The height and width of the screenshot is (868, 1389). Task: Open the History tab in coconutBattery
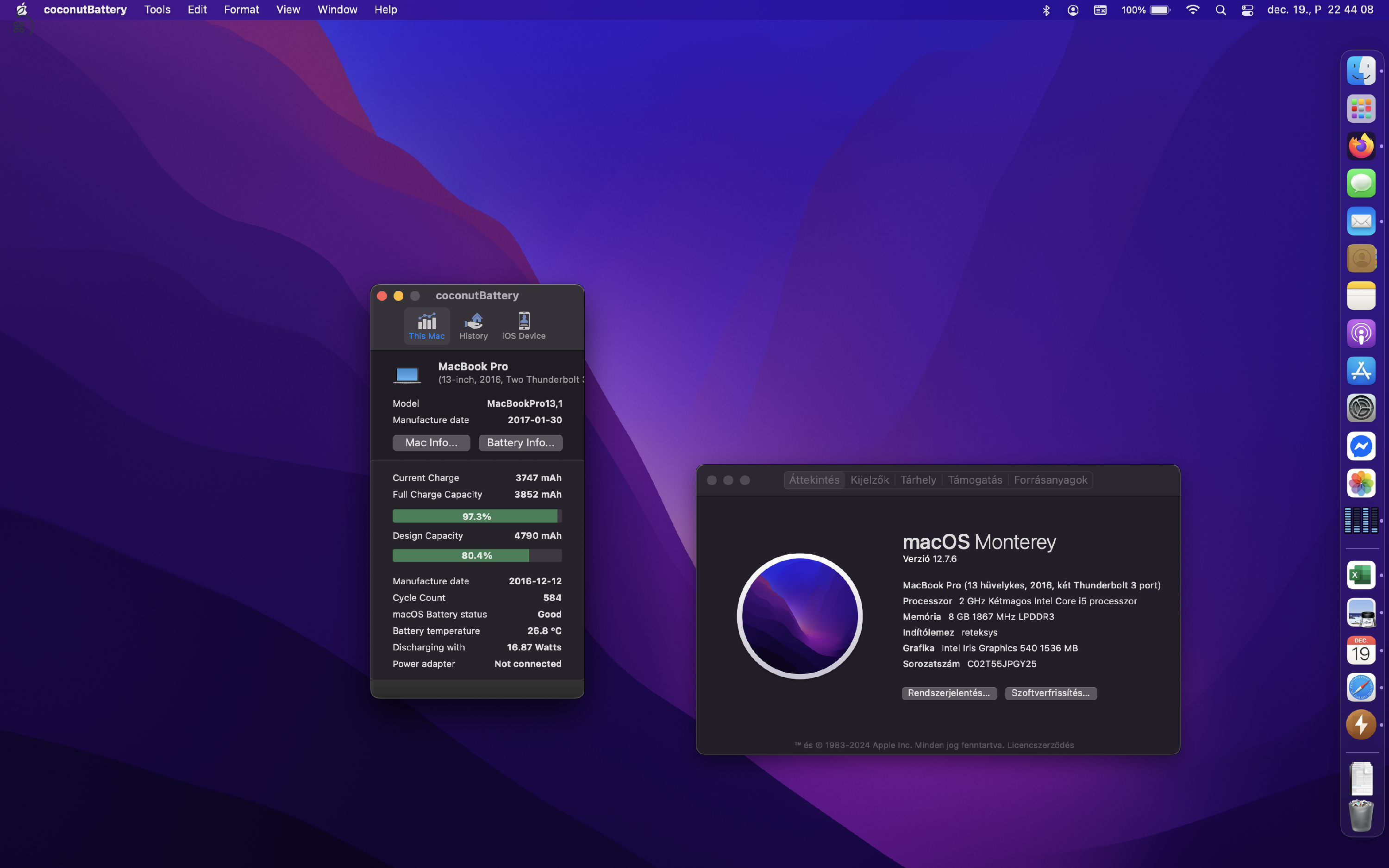coord(473,325)
